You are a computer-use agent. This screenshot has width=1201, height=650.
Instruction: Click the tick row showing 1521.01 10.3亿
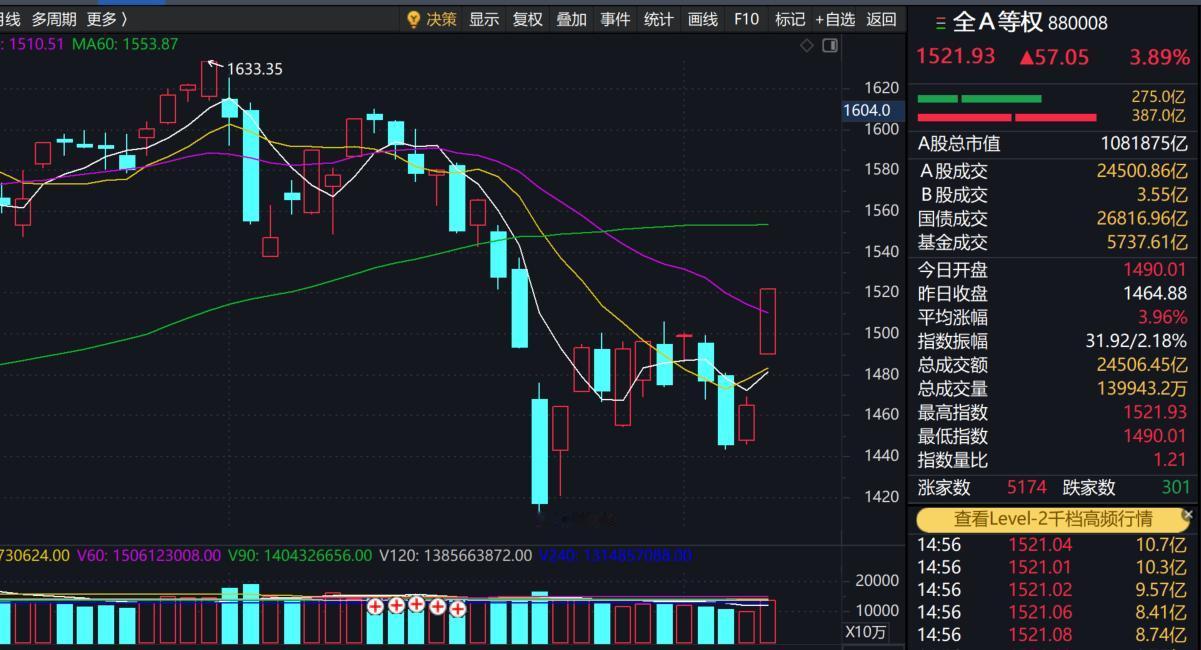click(1052, 567)
